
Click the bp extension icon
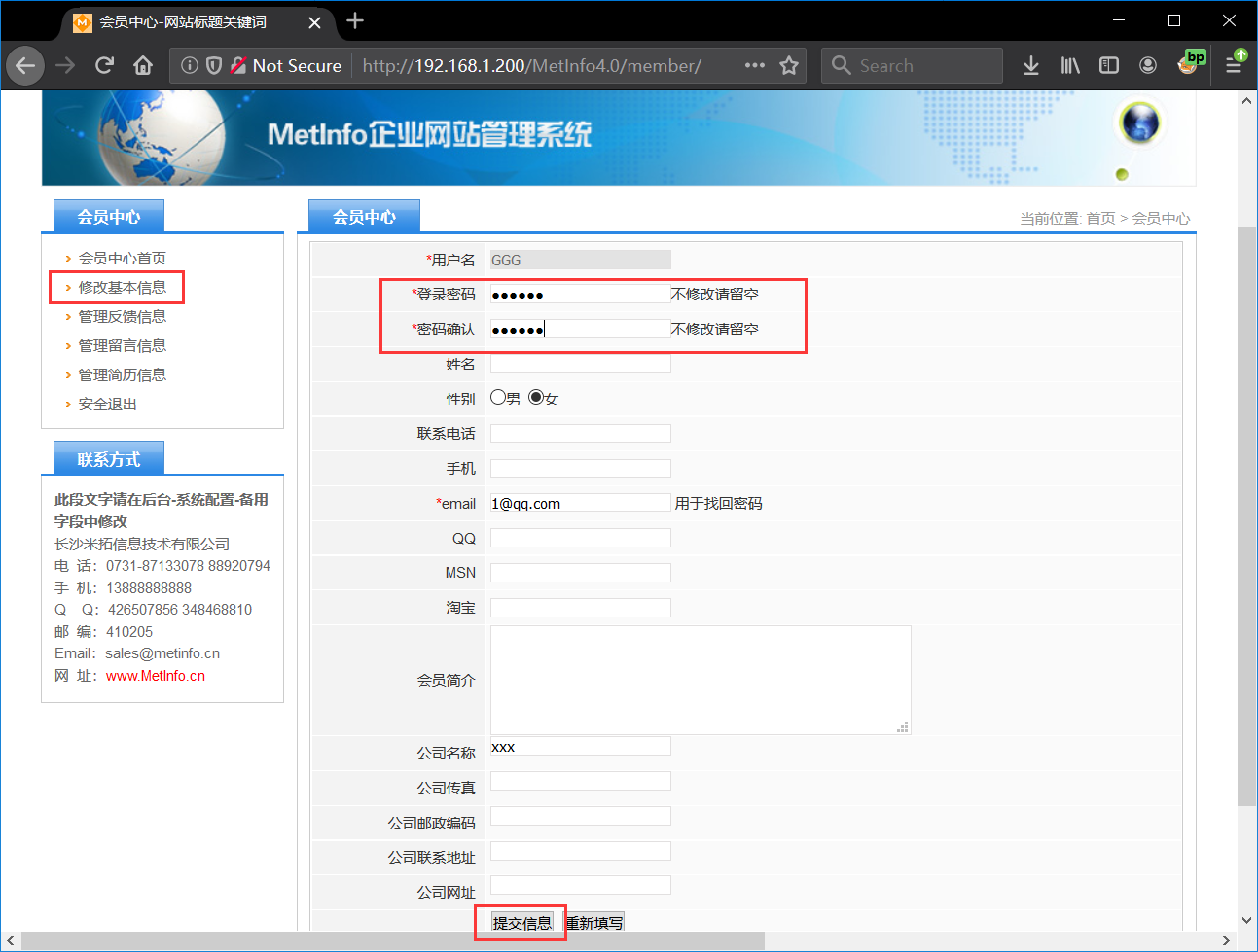click(1190, 63)
